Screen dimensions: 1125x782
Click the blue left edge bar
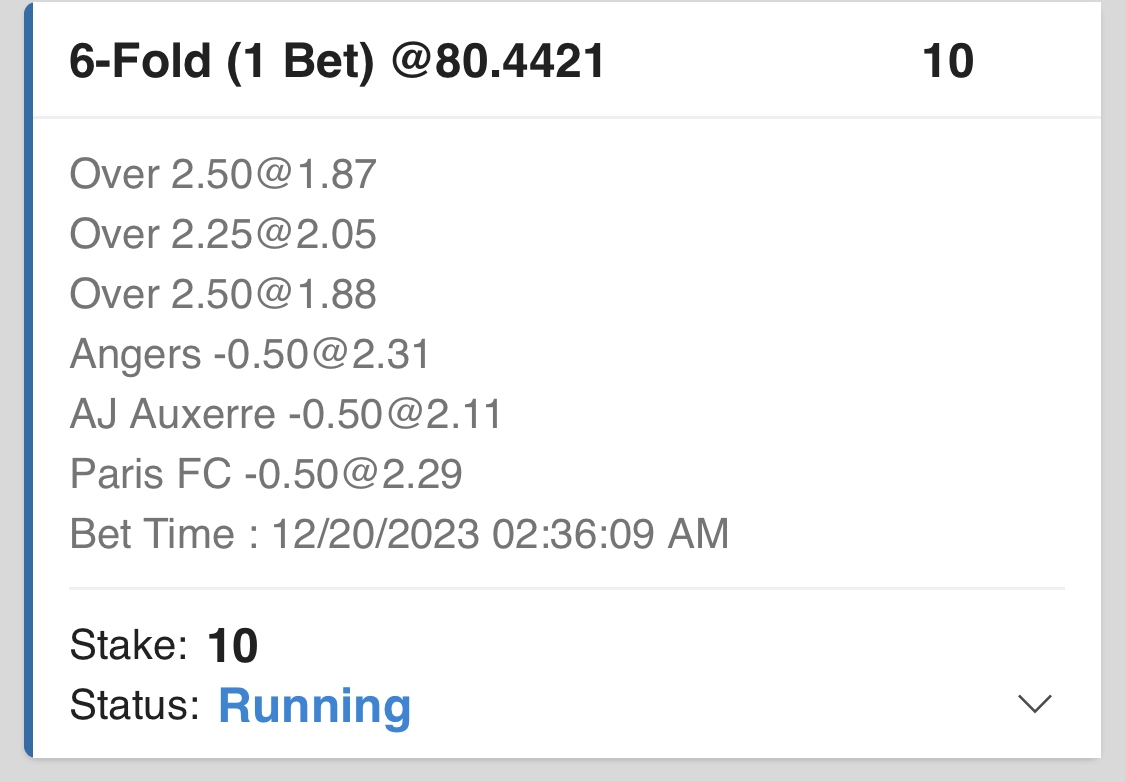coord(28,380)
